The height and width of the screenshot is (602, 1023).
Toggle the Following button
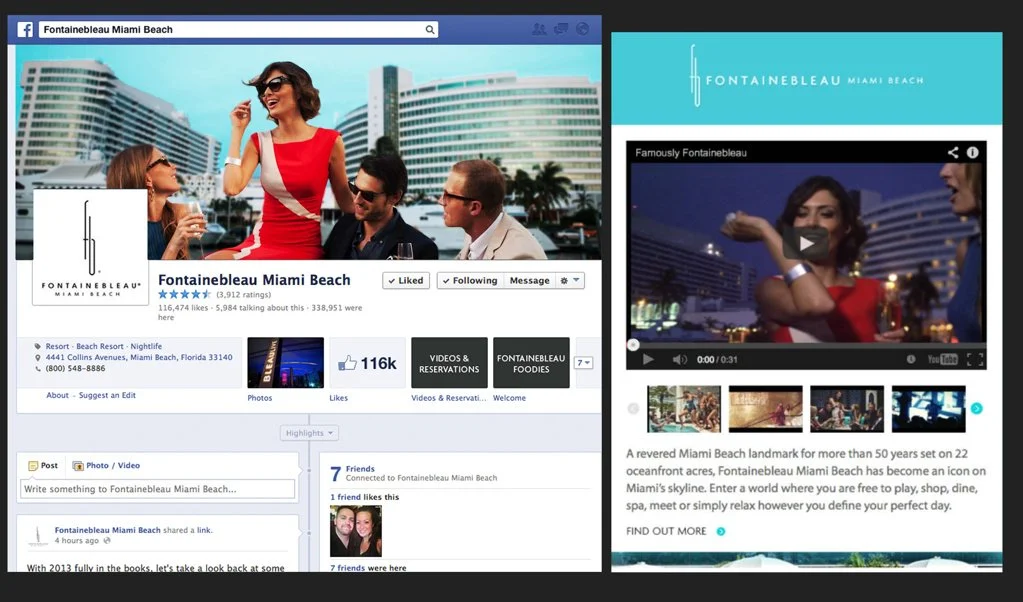(x=470, y=280)
